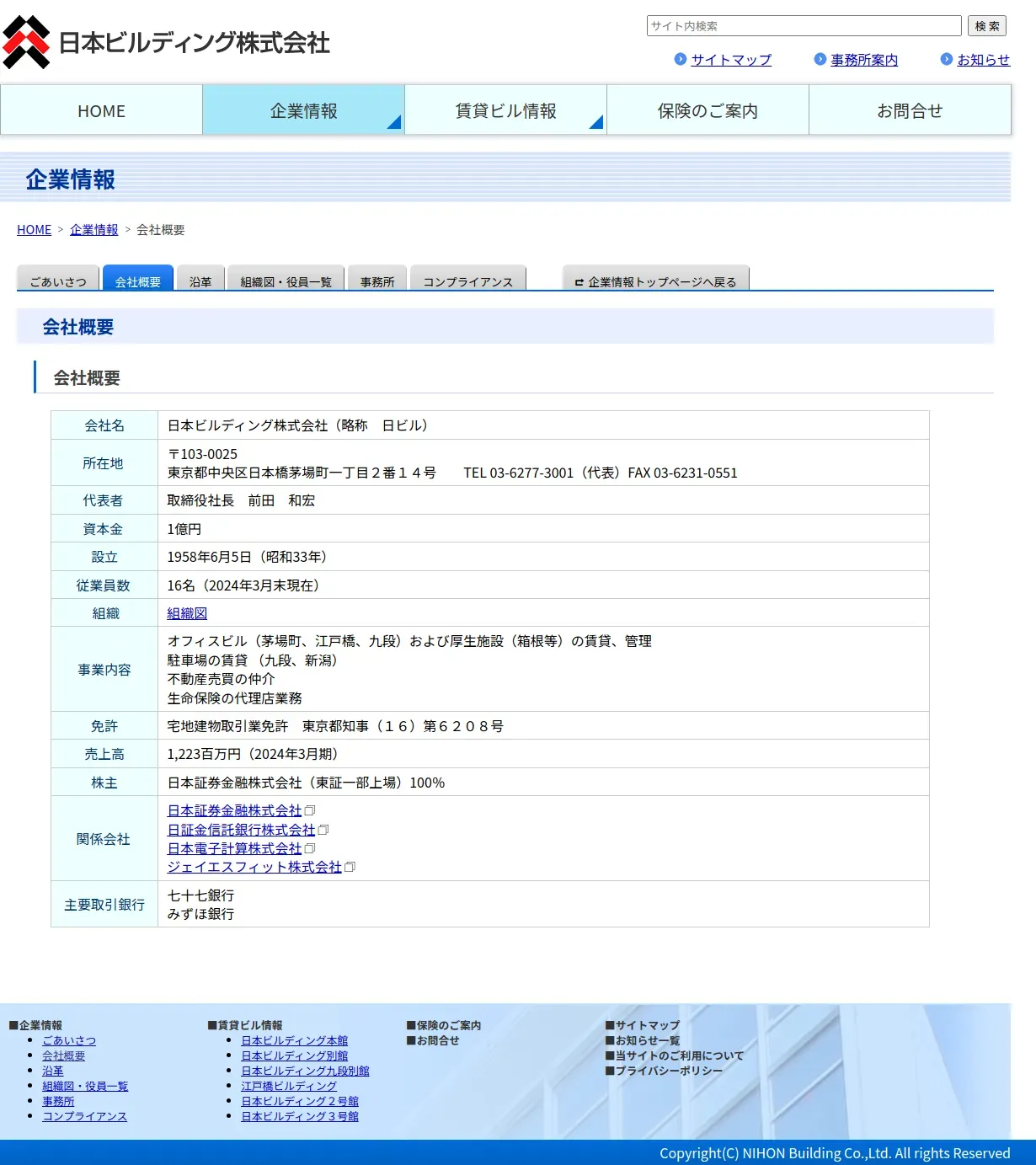Select the 会社概要 tab
Viewport: 1036px width, 1165px height.
[x=138, y=279]
